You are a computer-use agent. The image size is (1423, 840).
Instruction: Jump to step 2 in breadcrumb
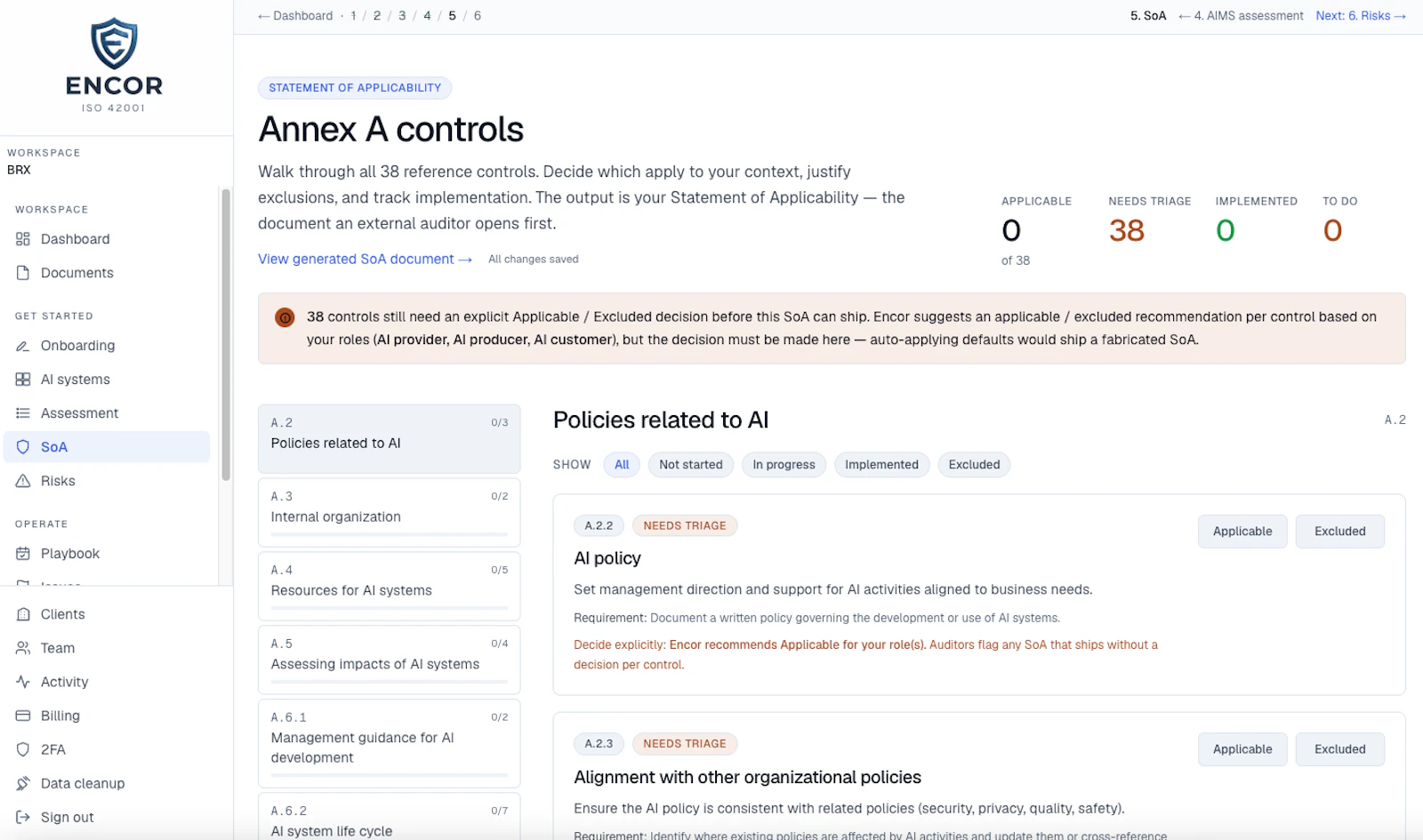click(377, 16)
